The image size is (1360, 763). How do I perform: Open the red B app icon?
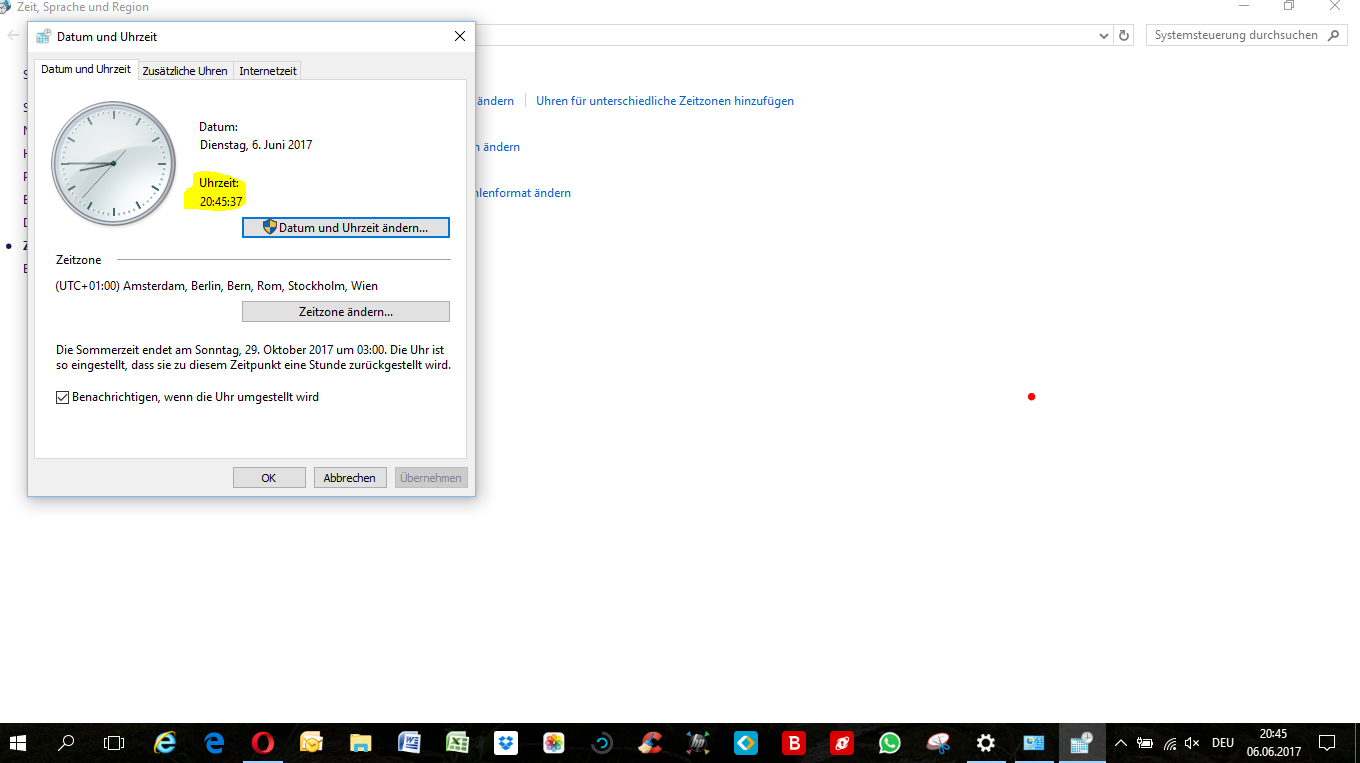(x=794, y=743)
